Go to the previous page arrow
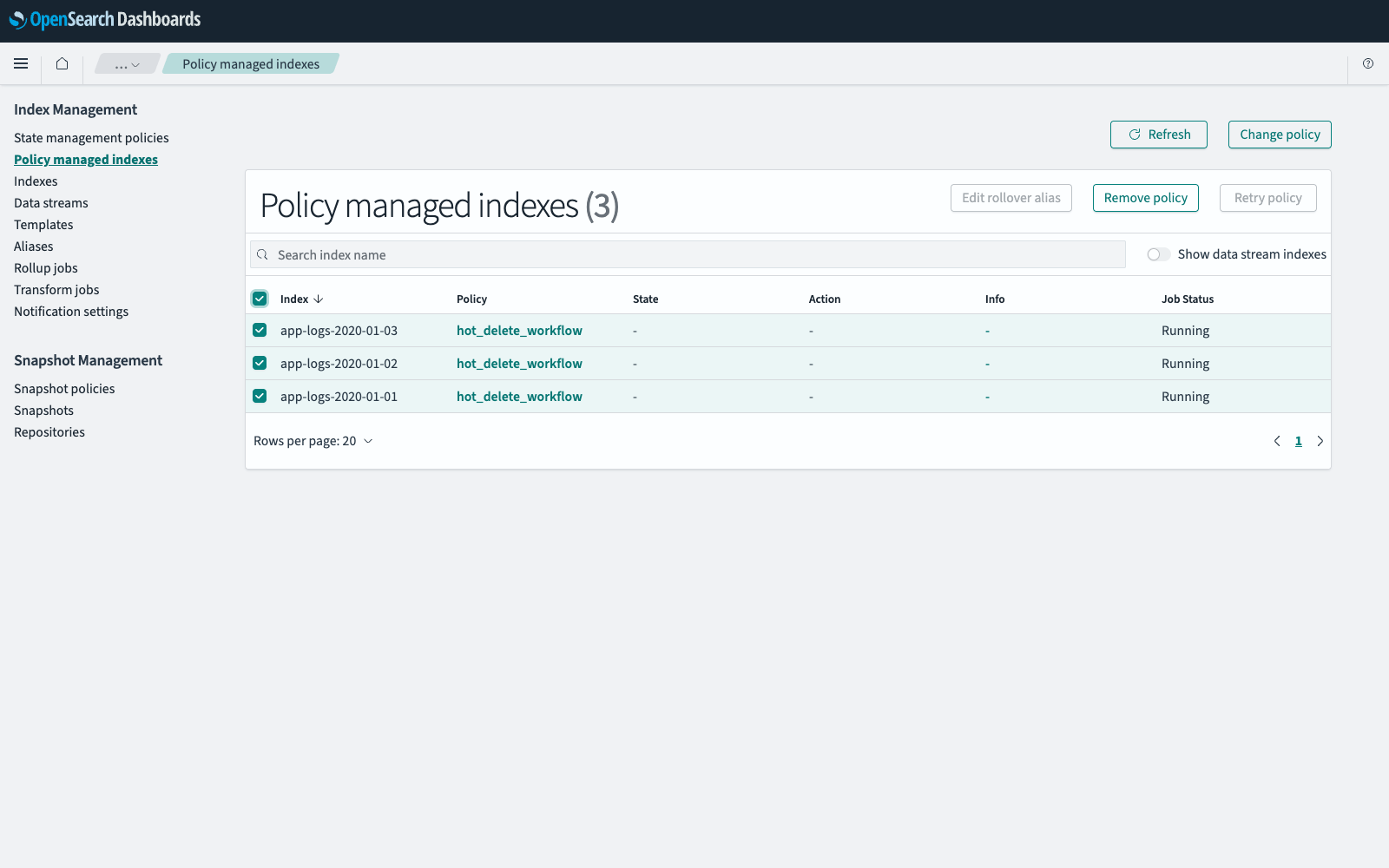 (x=1277, y=441)
